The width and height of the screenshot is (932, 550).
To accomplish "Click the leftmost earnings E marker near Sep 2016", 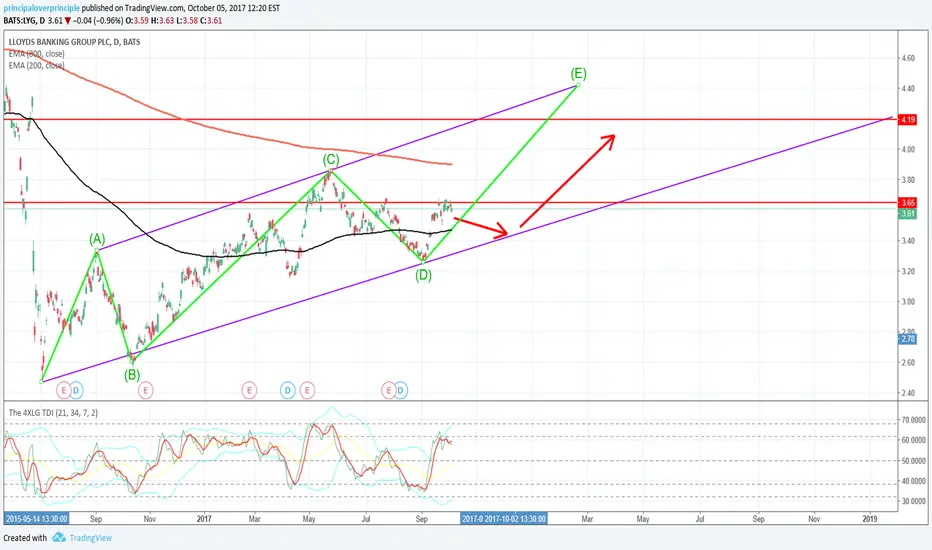I will pos(63,390).
